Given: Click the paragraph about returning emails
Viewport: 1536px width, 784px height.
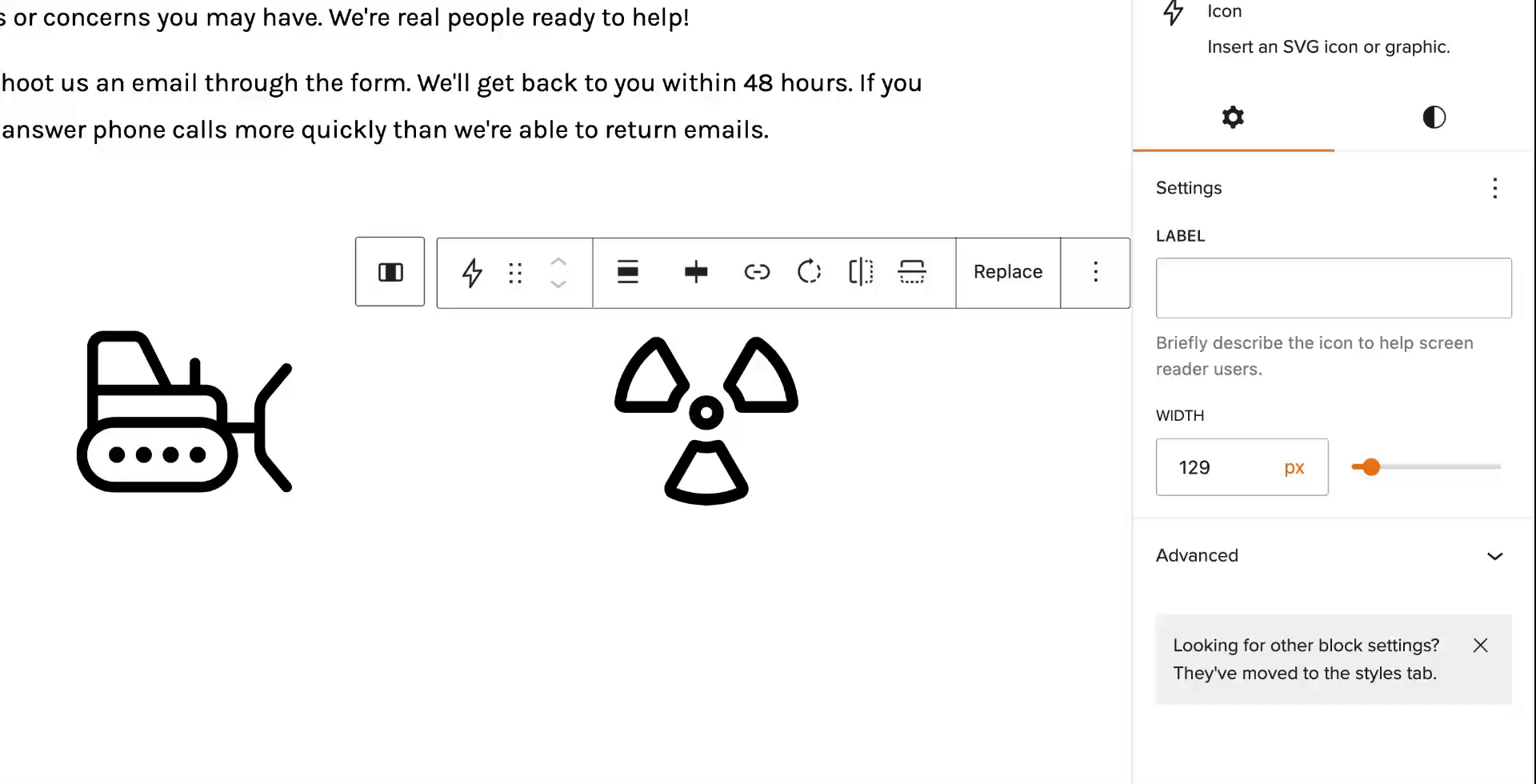Looking at the screenshot, I should tap(461, 106).
